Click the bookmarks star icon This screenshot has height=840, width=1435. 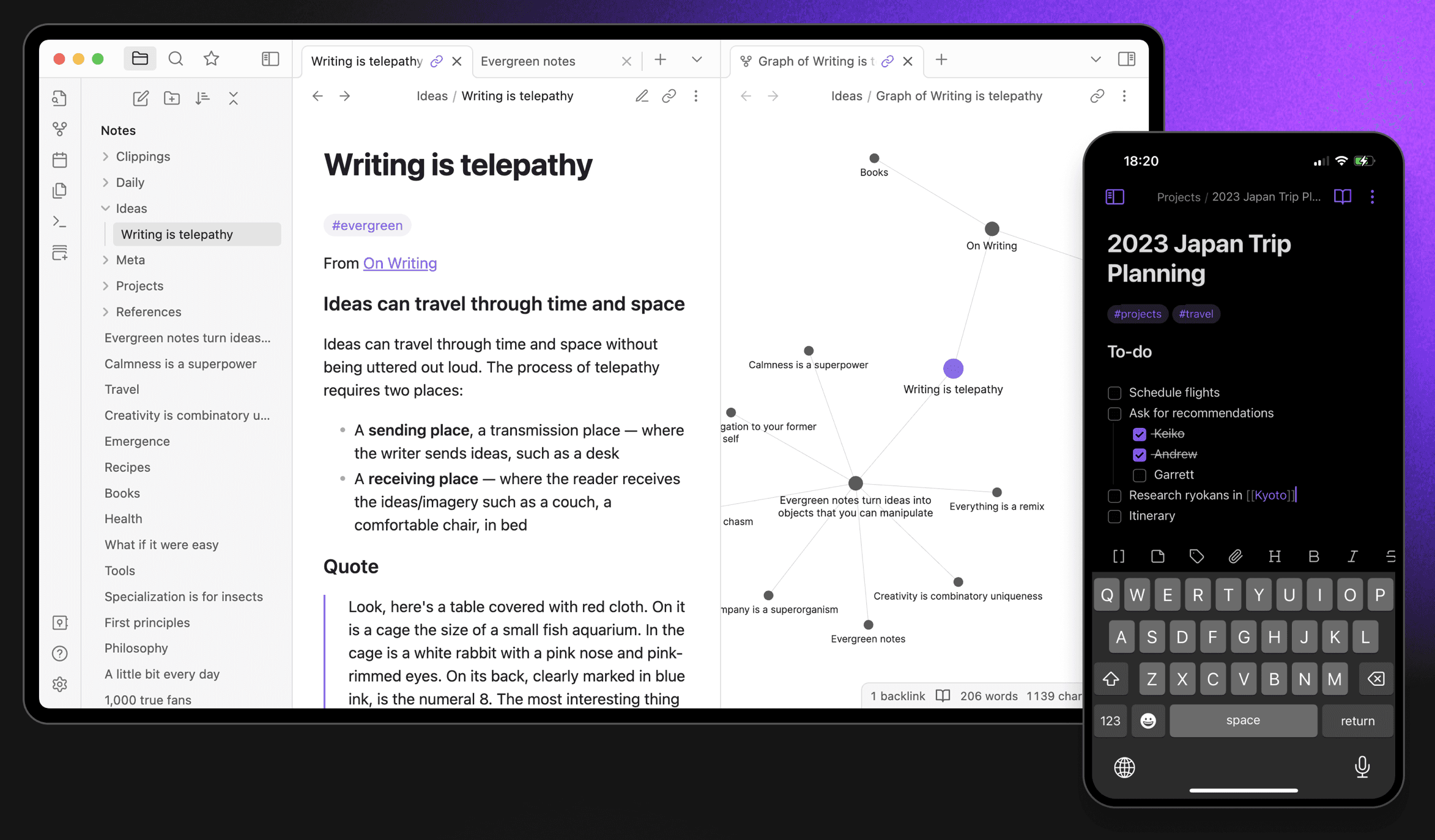tap(211, 59)
